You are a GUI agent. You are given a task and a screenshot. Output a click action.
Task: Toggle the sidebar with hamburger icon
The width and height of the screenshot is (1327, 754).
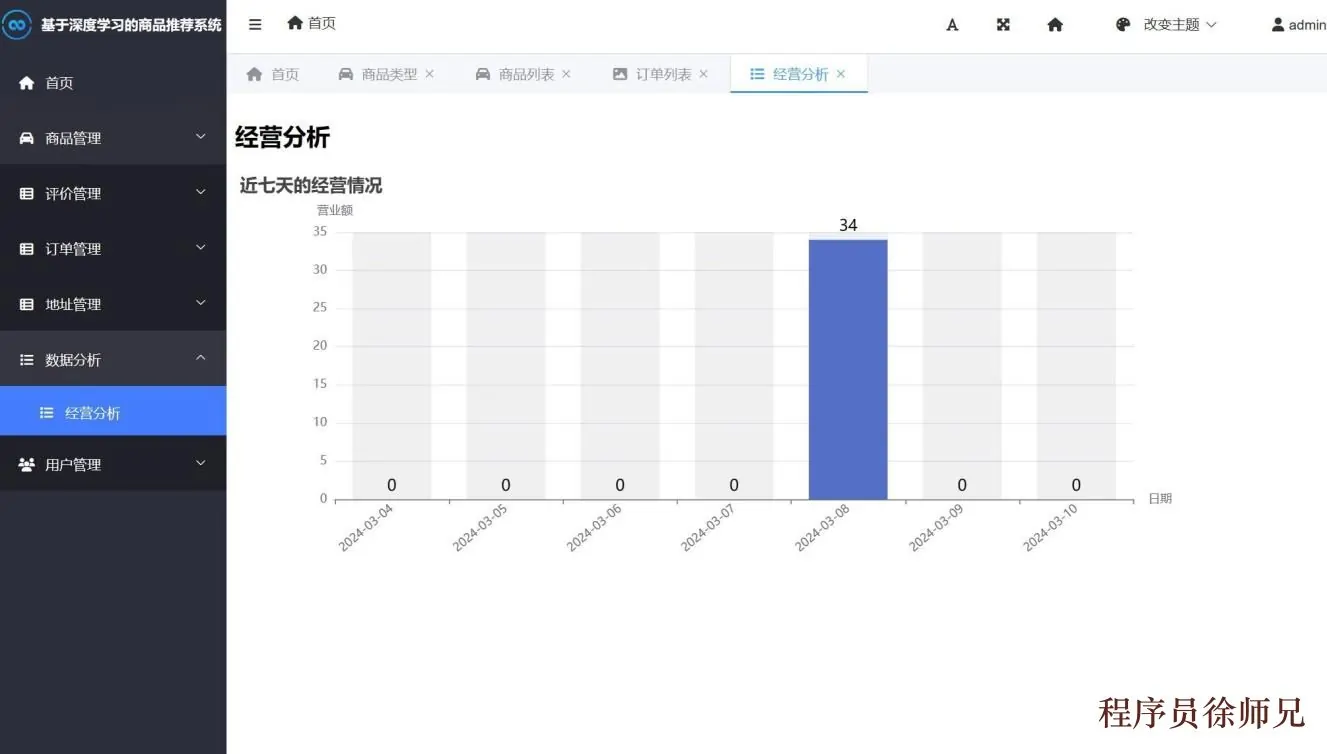[253, 24]
